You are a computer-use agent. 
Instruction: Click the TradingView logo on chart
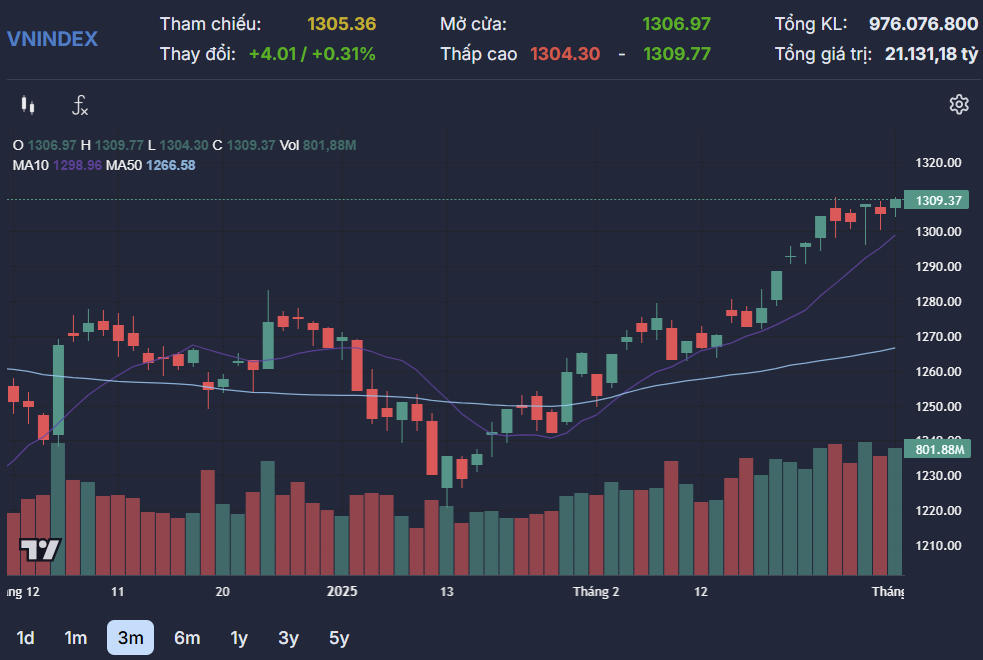pyautogui.click(x=41, y=549)
